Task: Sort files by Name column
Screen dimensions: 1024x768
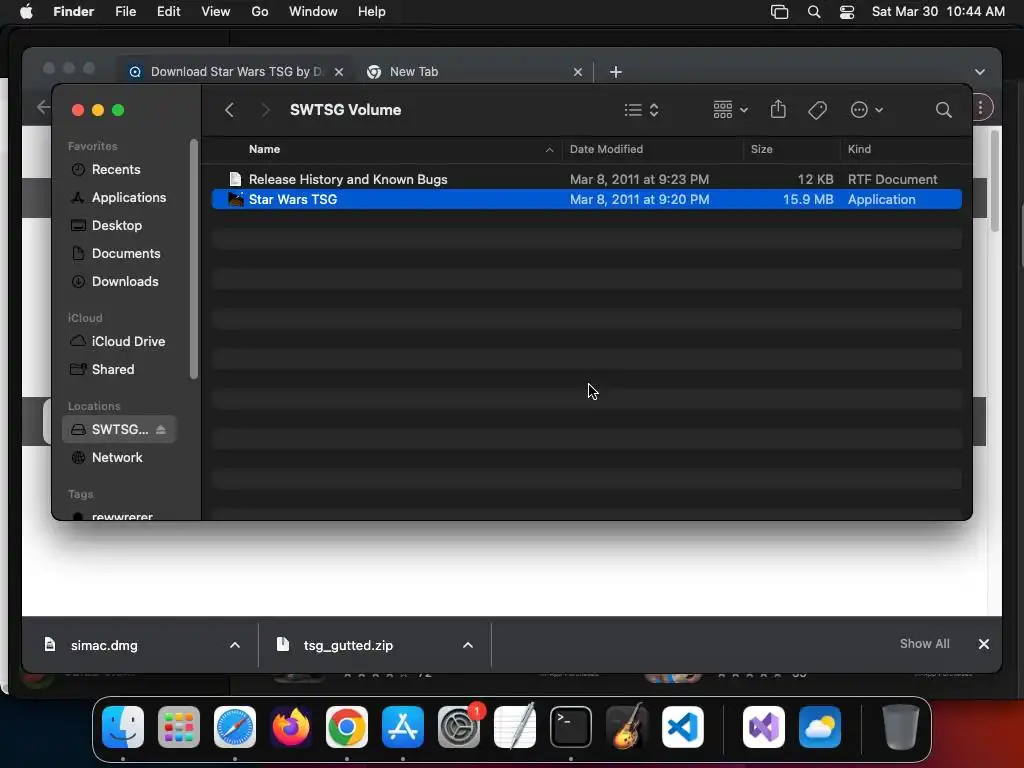Action: click(264, 149)
